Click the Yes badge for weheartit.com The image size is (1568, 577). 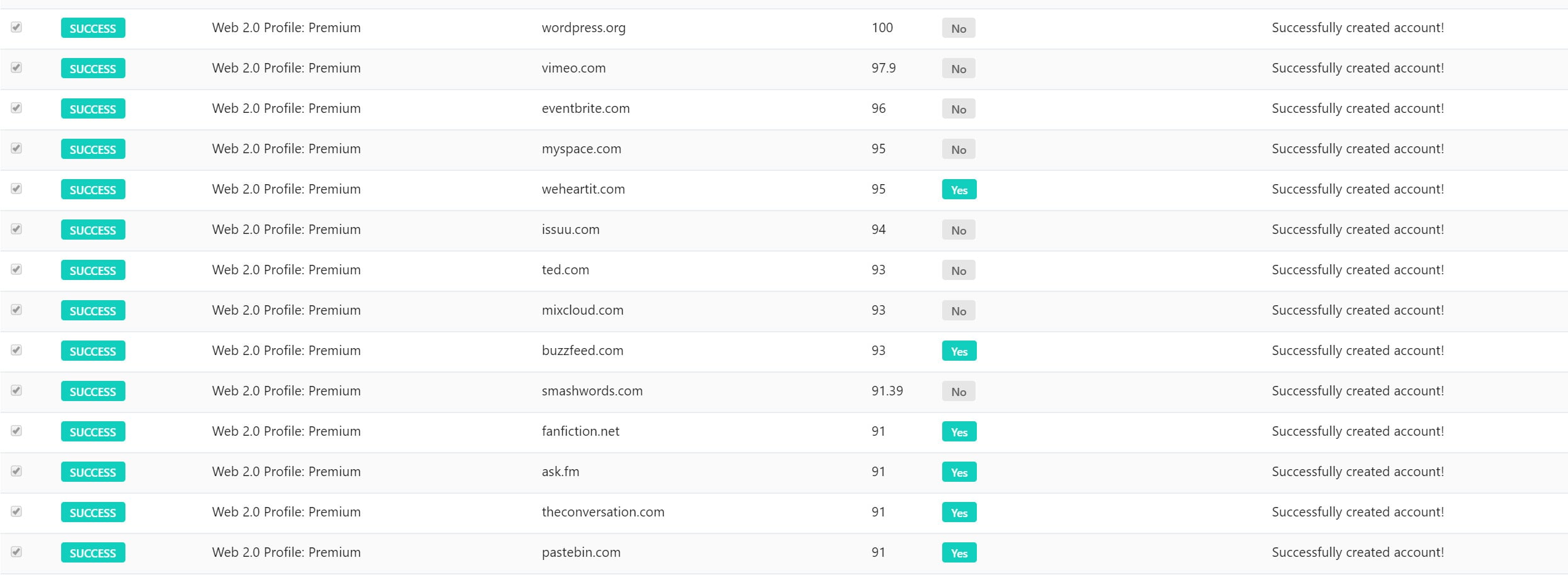coord(959,189)
